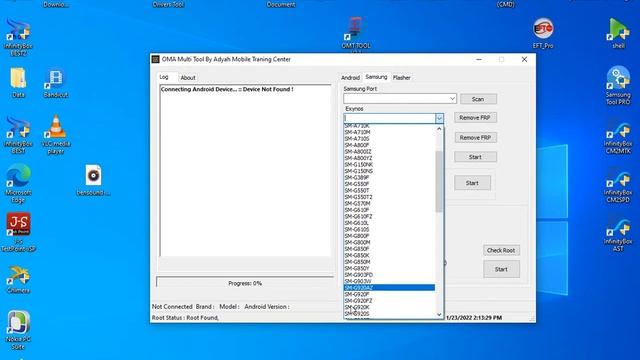Pick SM-G610F from the list
Image resolution: width=640 pixels, height=360 pixels.
(389, 210)
